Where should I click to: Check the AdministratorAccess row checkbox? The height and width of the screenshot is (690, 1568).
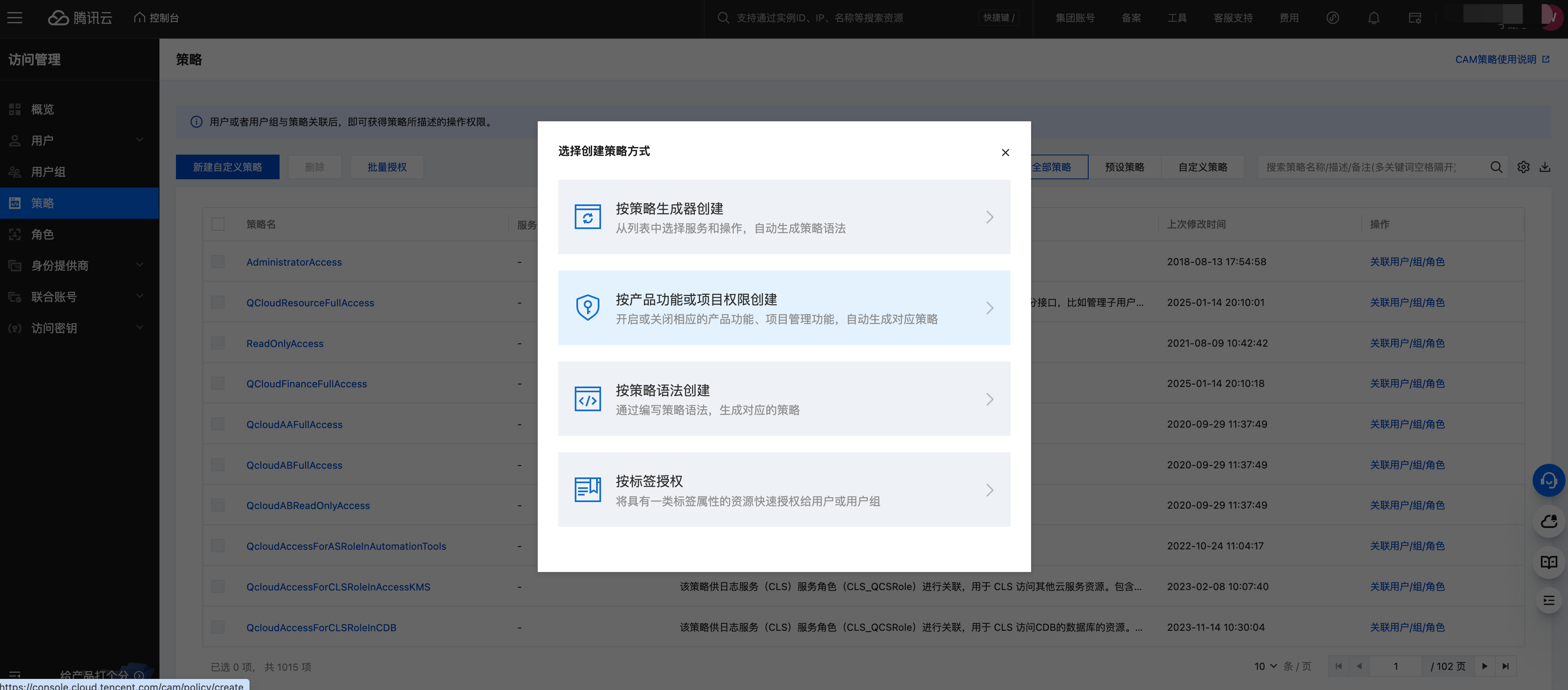(218, 261)
